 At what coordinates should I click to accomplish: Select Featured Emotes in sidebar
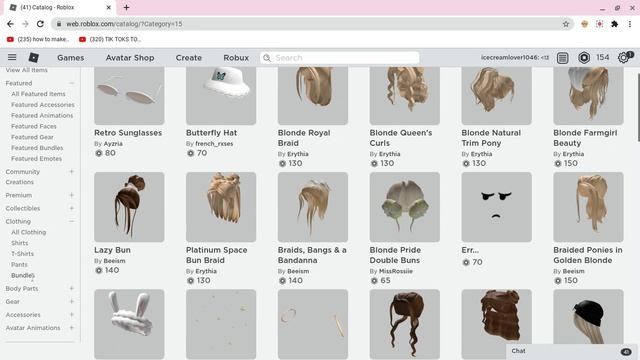coord(36,159)
